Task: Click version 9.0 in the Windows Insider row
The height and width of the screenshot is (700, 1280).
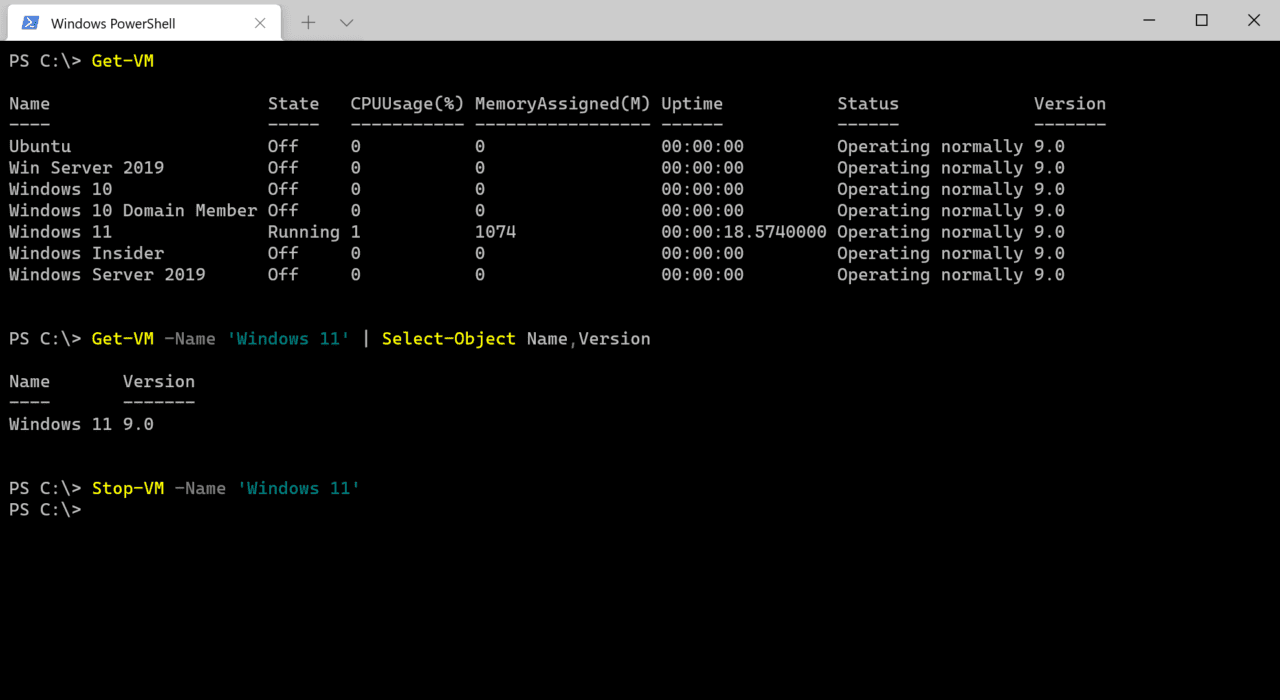Action: click(x=1049, y=254)
